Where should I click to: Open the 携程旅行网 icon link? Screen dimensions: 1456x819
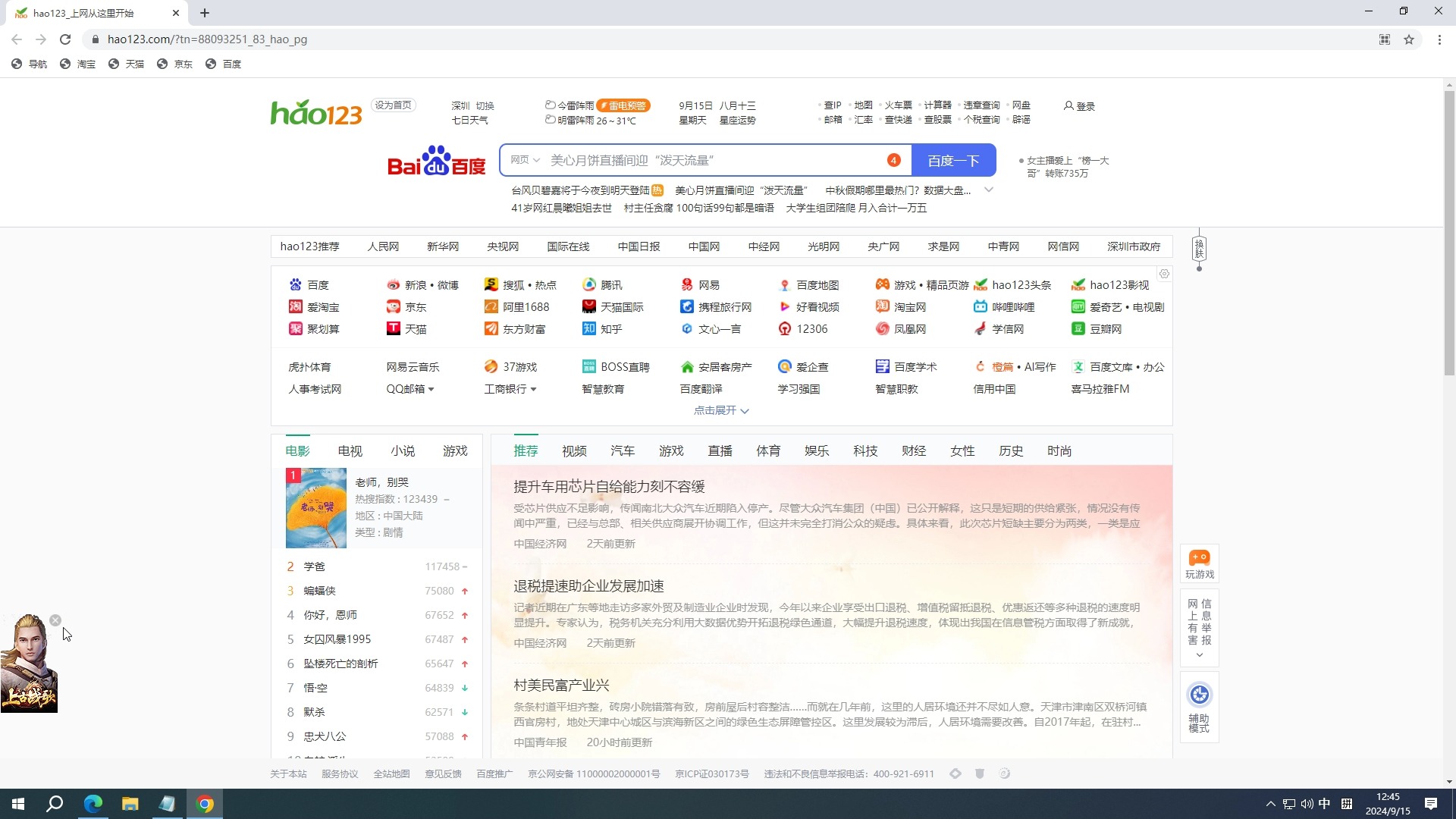[x=686, y=306]
